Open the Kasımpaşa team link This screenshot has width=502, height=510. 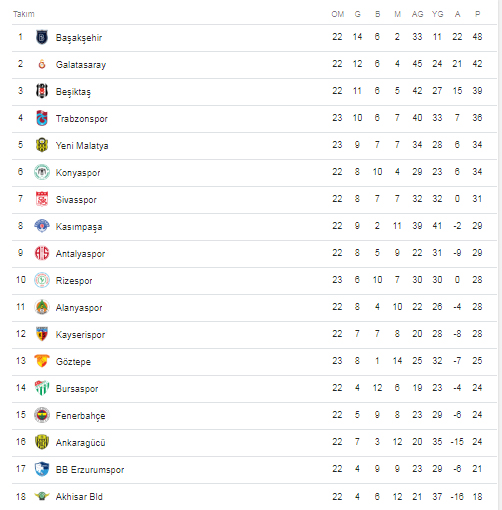point(79,227)
